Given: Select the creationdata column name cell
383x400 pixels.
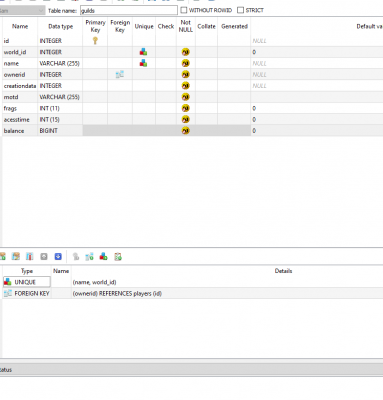Looking at the screenshot, I should [20, 86].
